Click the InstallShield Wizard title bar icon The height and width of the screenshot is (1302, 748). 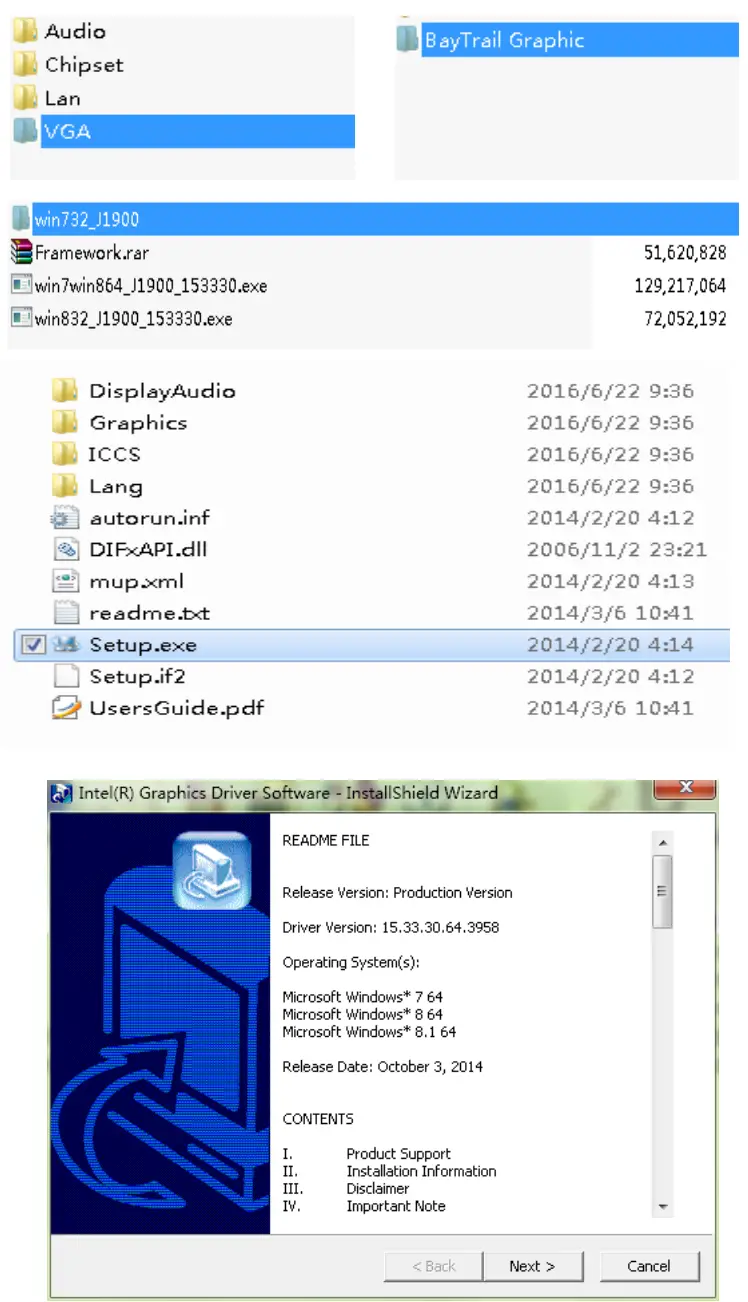62,793
